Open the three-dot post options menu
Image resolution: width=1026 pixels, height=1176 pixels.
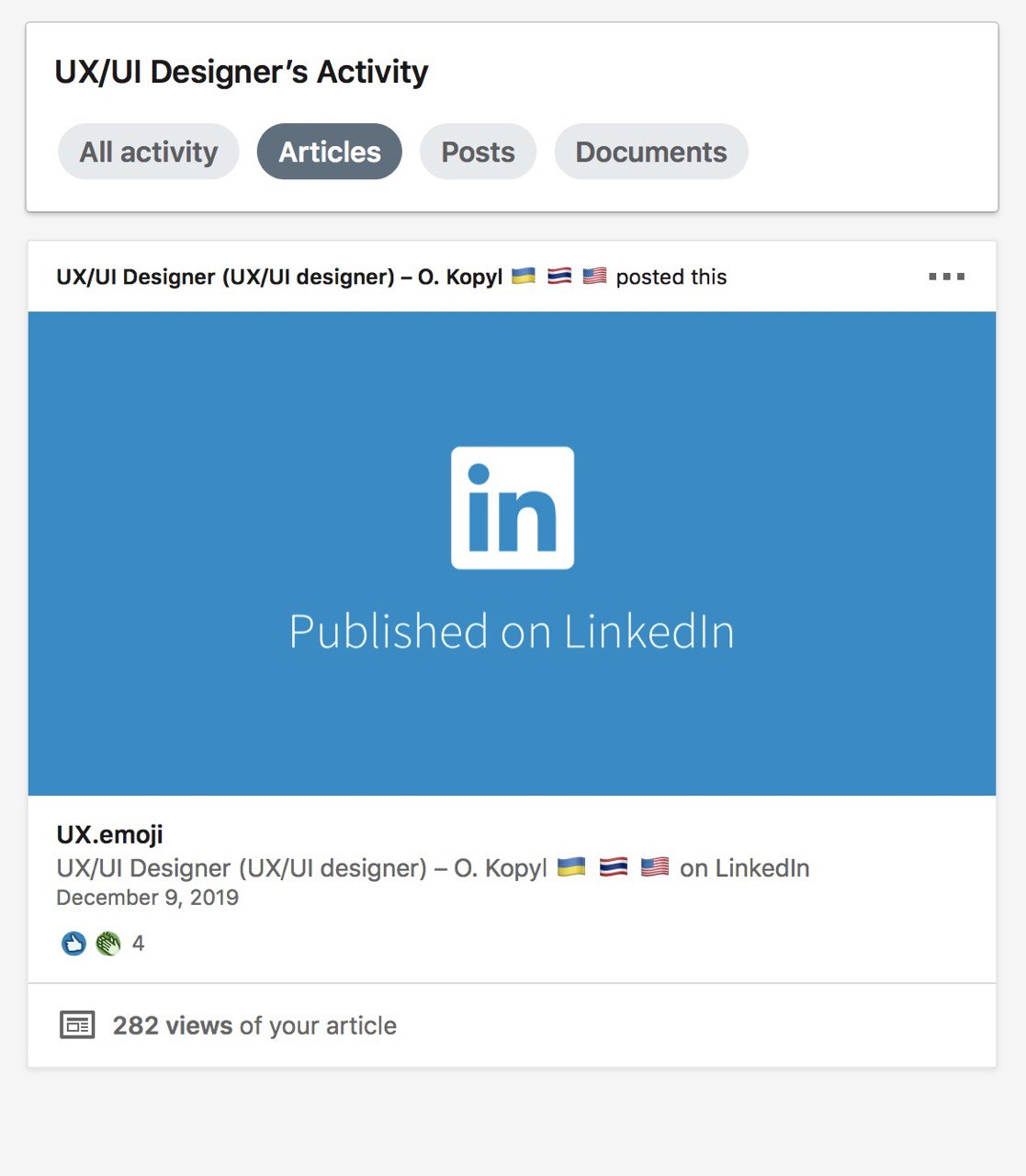(x=946, y=277)
